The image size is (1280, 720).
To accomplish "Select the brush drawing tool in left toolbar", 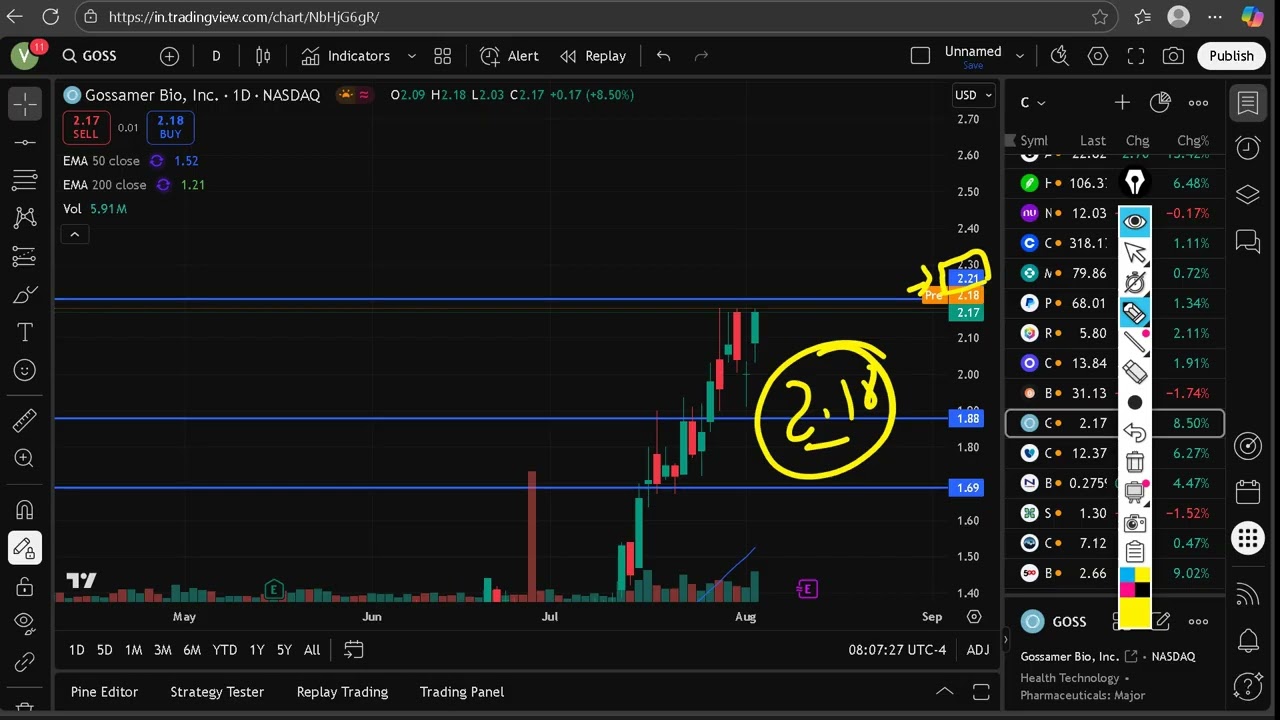I will pyautogui.click(x=25, y=295).
